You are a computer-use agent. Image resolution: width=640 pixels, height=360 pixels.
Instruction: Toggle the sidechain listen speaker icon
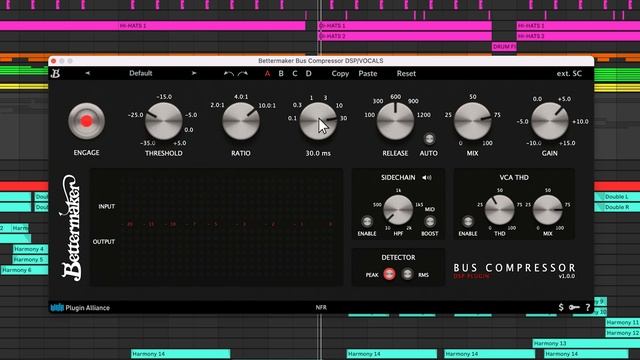427,178
